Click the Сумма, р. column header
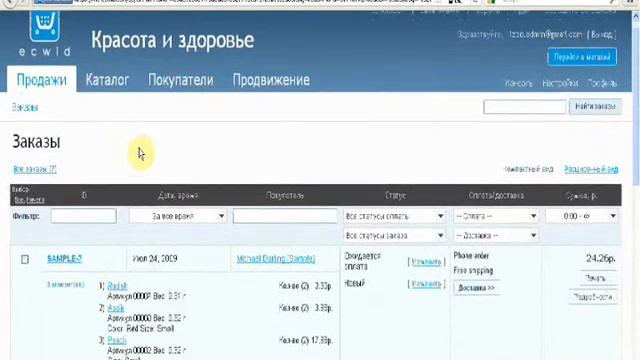 (x=581, y=196)
